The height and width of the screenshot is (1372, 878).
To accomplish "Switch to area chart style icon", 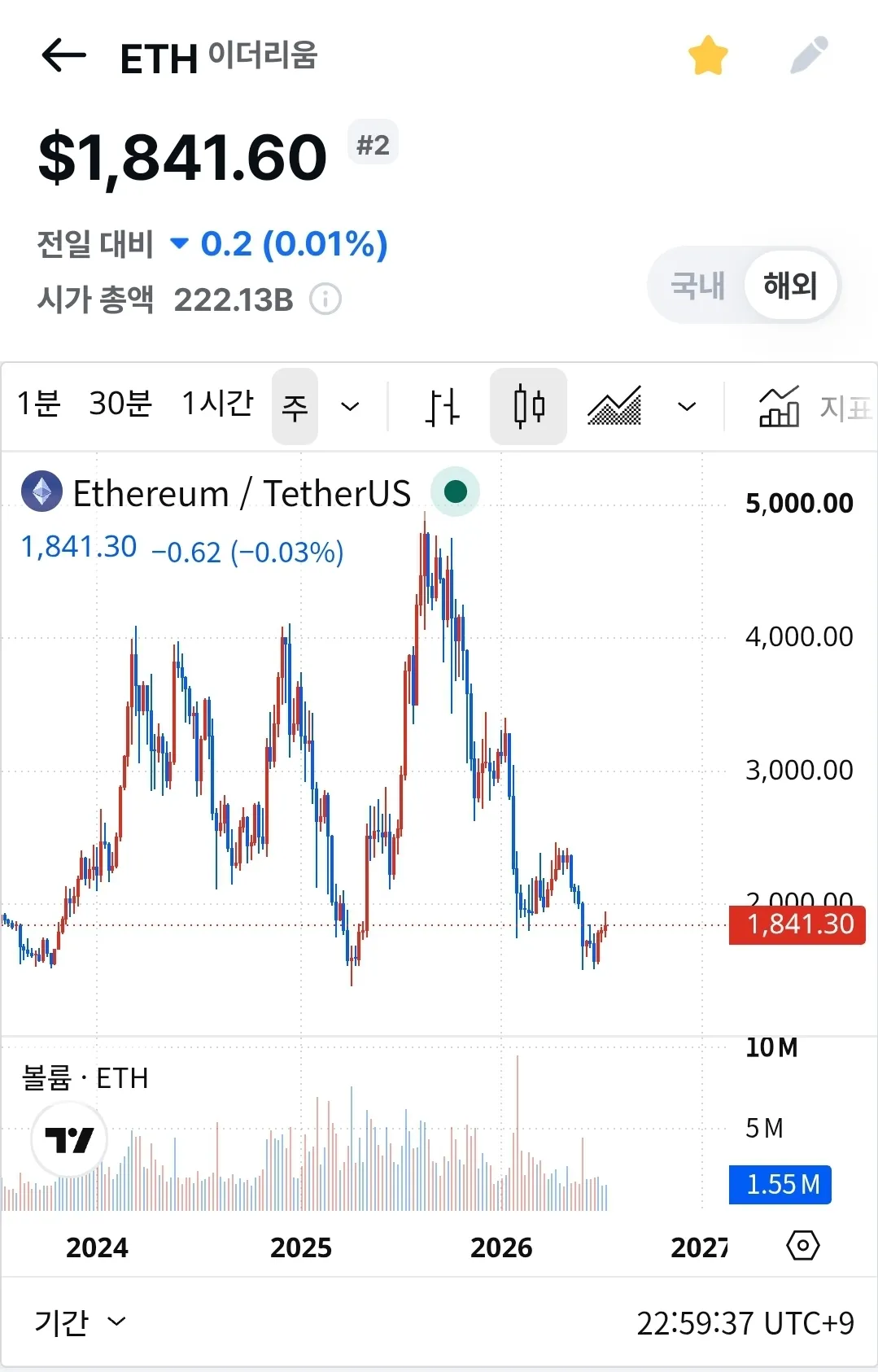I will click(614, 406).
